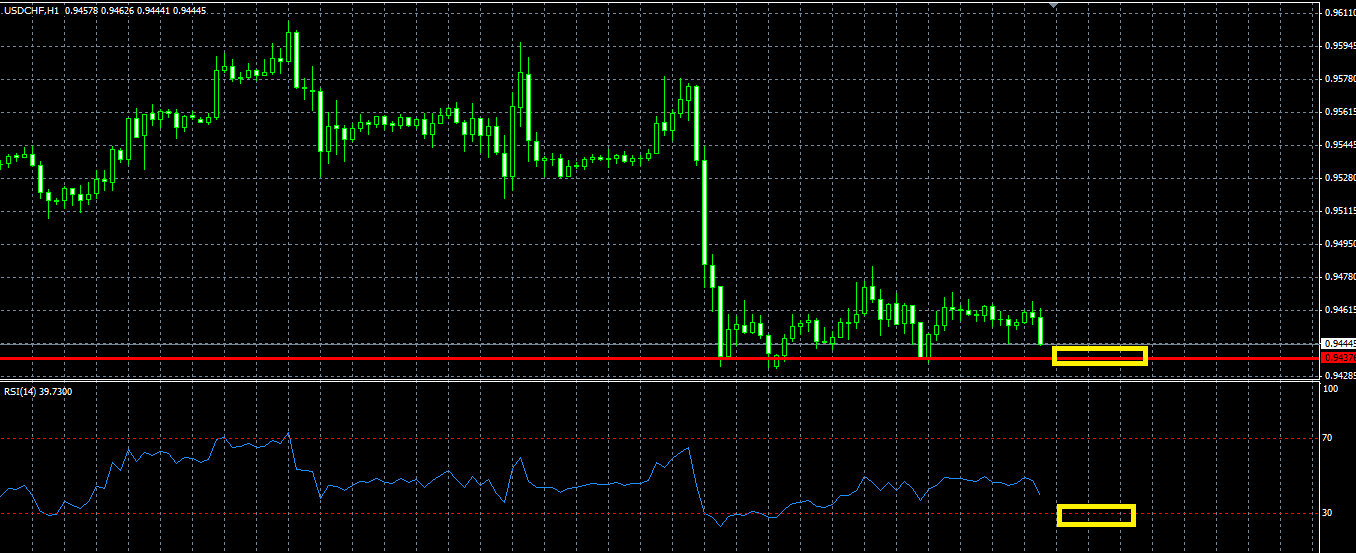Click the chart shift triangle marker at top

pos(1053,5)
